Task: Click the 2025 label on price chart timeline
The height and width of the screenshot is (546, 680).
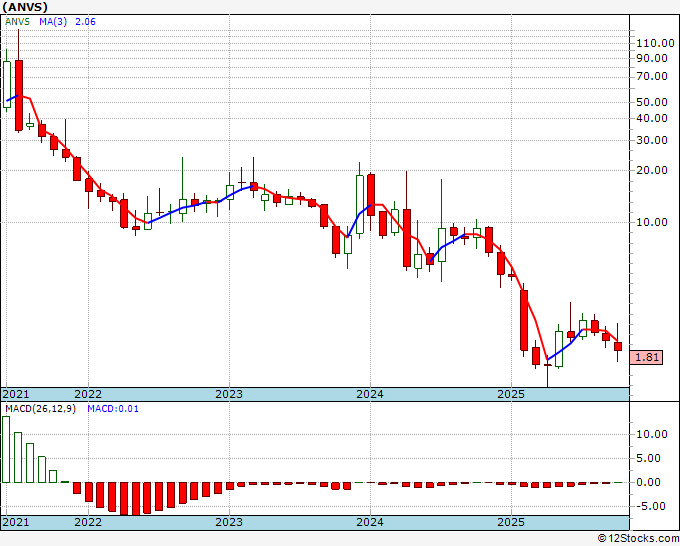Action: [511, 394]
